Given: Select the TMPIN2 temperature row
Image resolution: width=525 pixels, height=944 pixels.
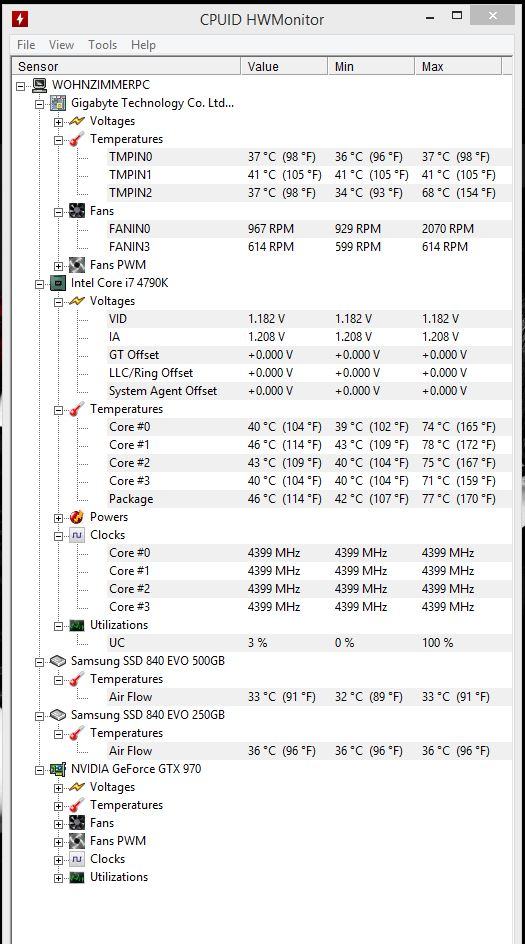Looking at the screenshot, I should point(262,193).
